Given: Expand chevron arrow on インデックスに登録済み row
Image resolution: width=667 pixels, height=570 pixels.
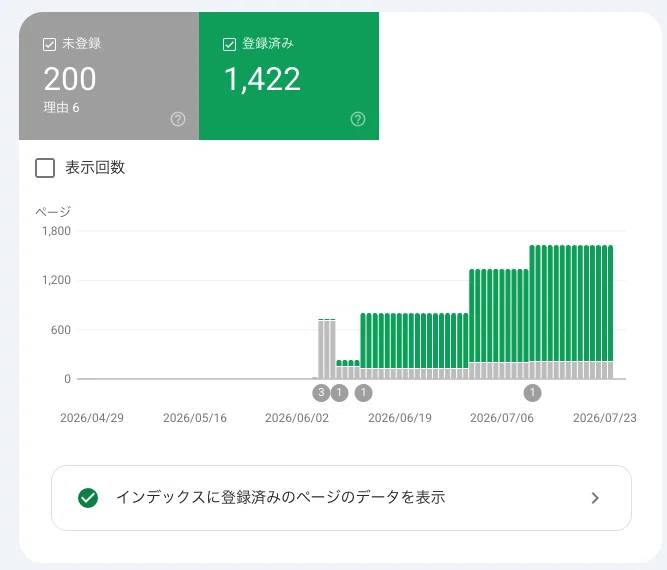Looking at the screenshot, I should [595, 498].
